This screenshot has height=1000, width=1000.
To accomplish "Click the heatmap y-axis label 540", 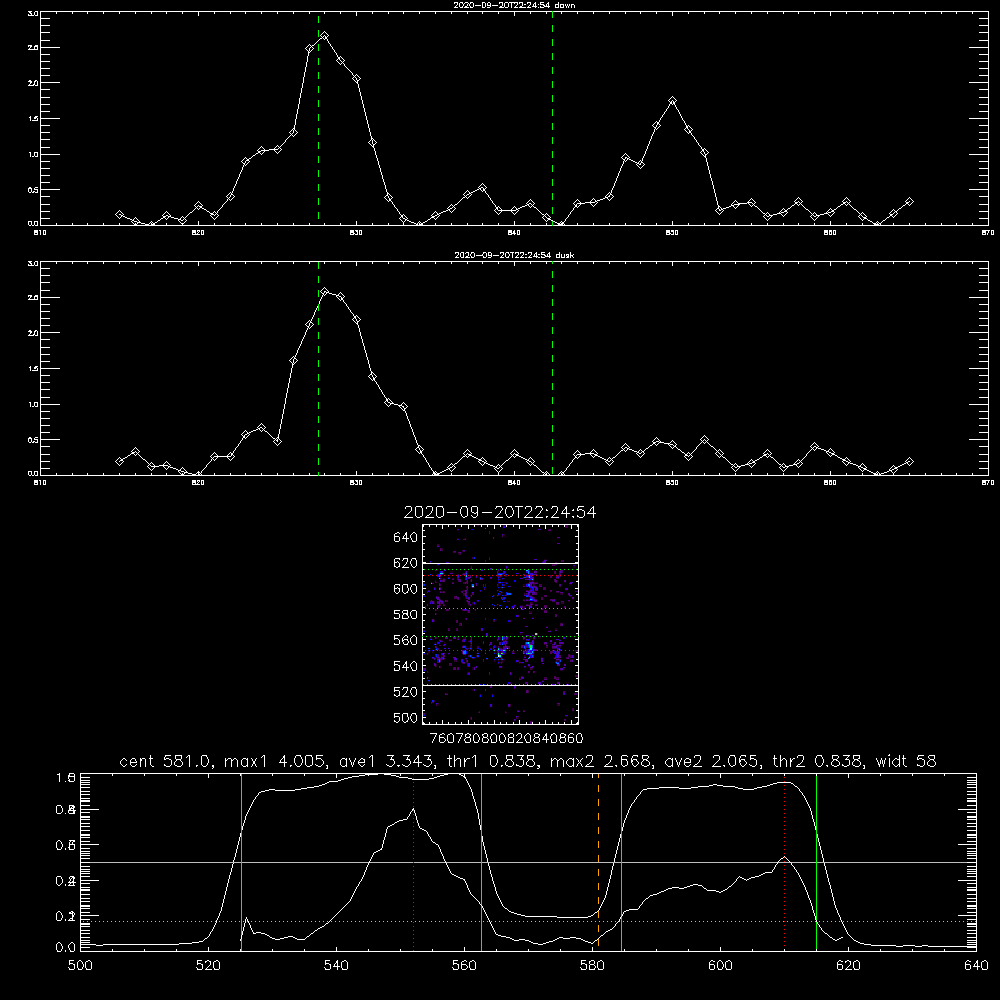I will pyautogui.click(x=405, y=666).
